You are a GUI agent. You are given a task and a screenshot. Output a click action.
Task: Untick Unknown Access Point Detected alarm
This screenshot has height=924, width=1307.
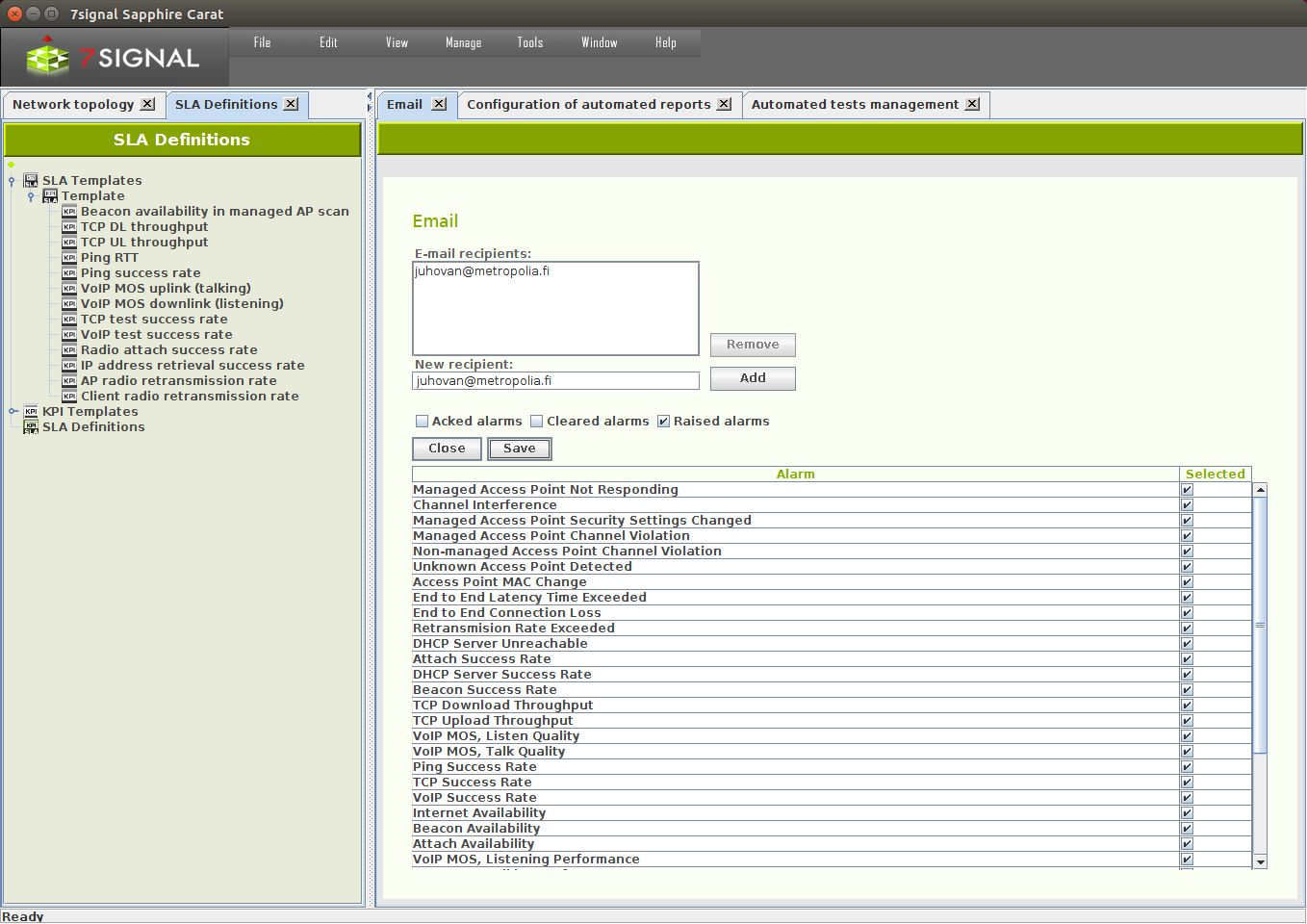(1187, 567)
